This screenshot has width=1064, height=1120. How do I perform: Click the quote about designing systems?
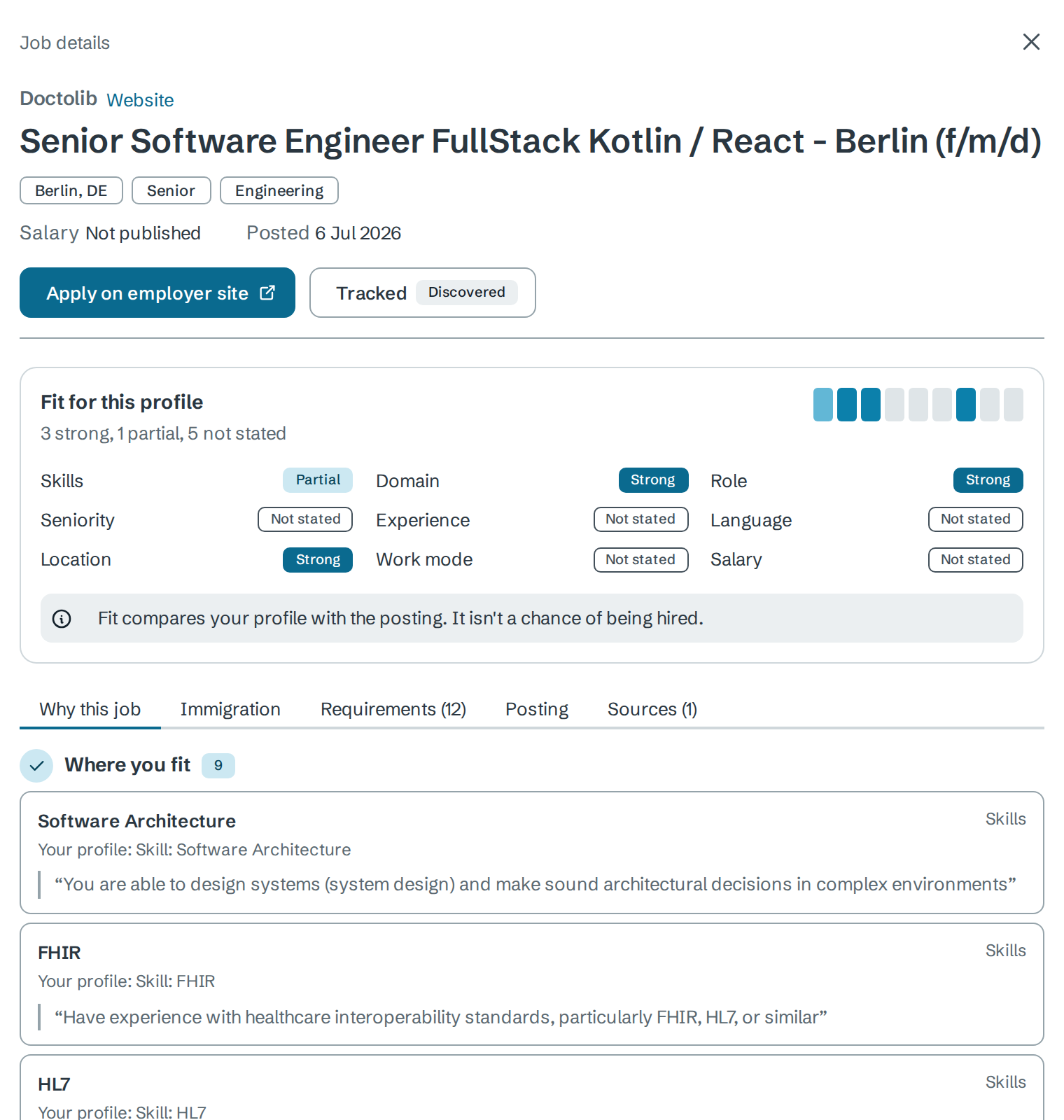click(535, 885)
